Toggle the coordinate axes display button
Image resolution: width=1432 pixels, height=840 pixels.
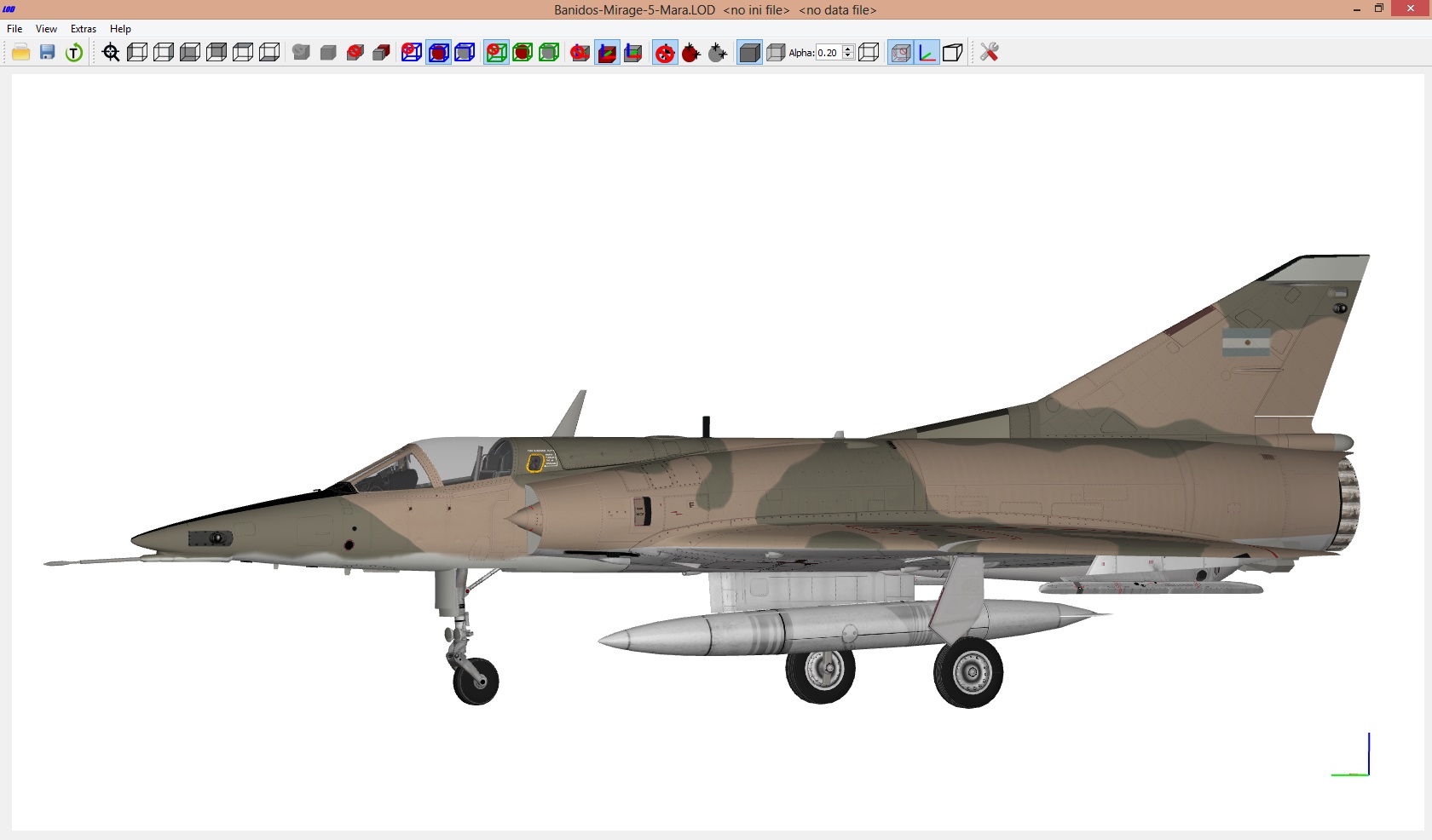[x=927, y=53]
